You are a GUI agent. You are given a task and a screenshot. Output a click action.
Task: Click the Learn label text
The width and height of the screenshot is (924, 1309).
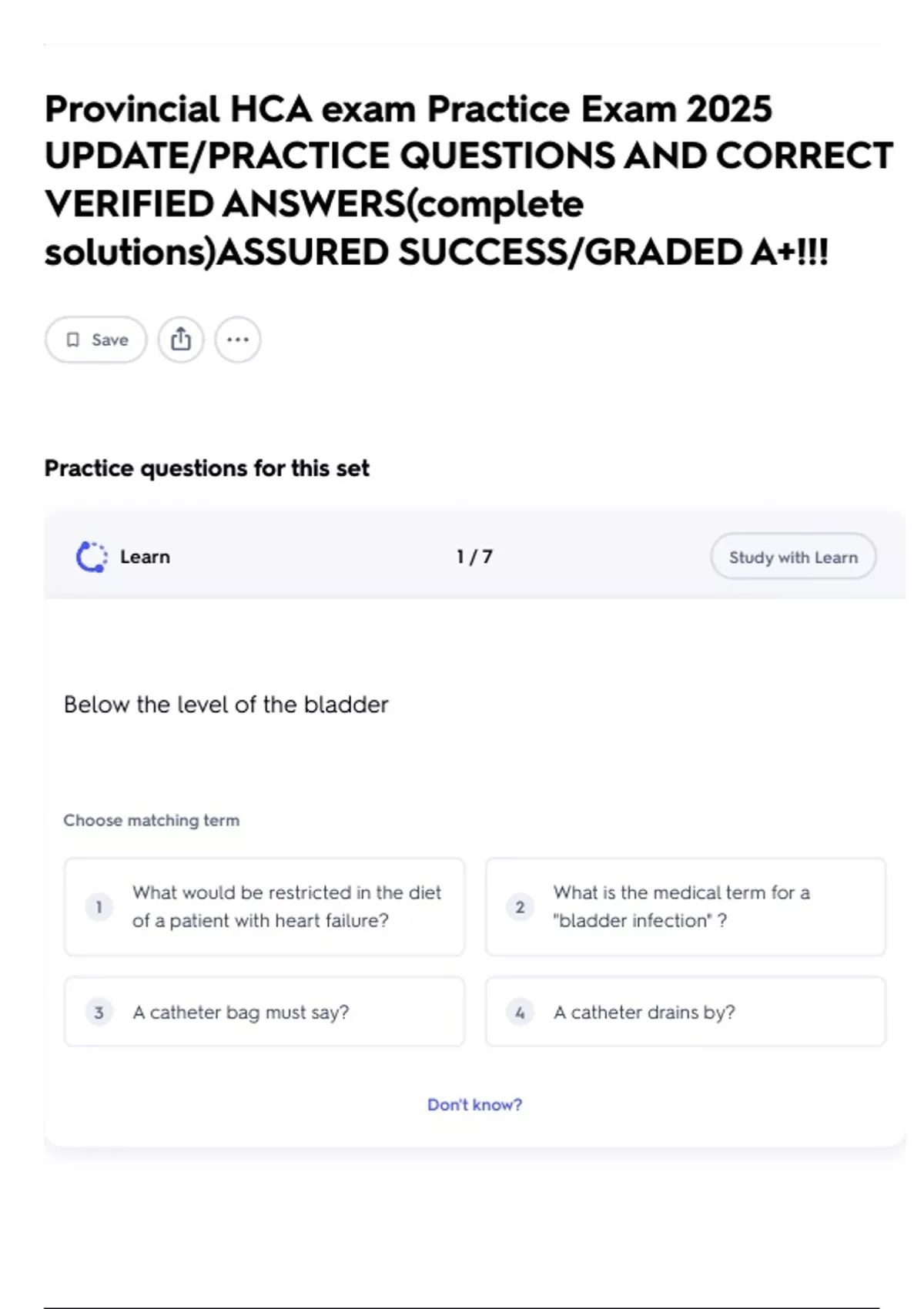[x=145, y=557]
